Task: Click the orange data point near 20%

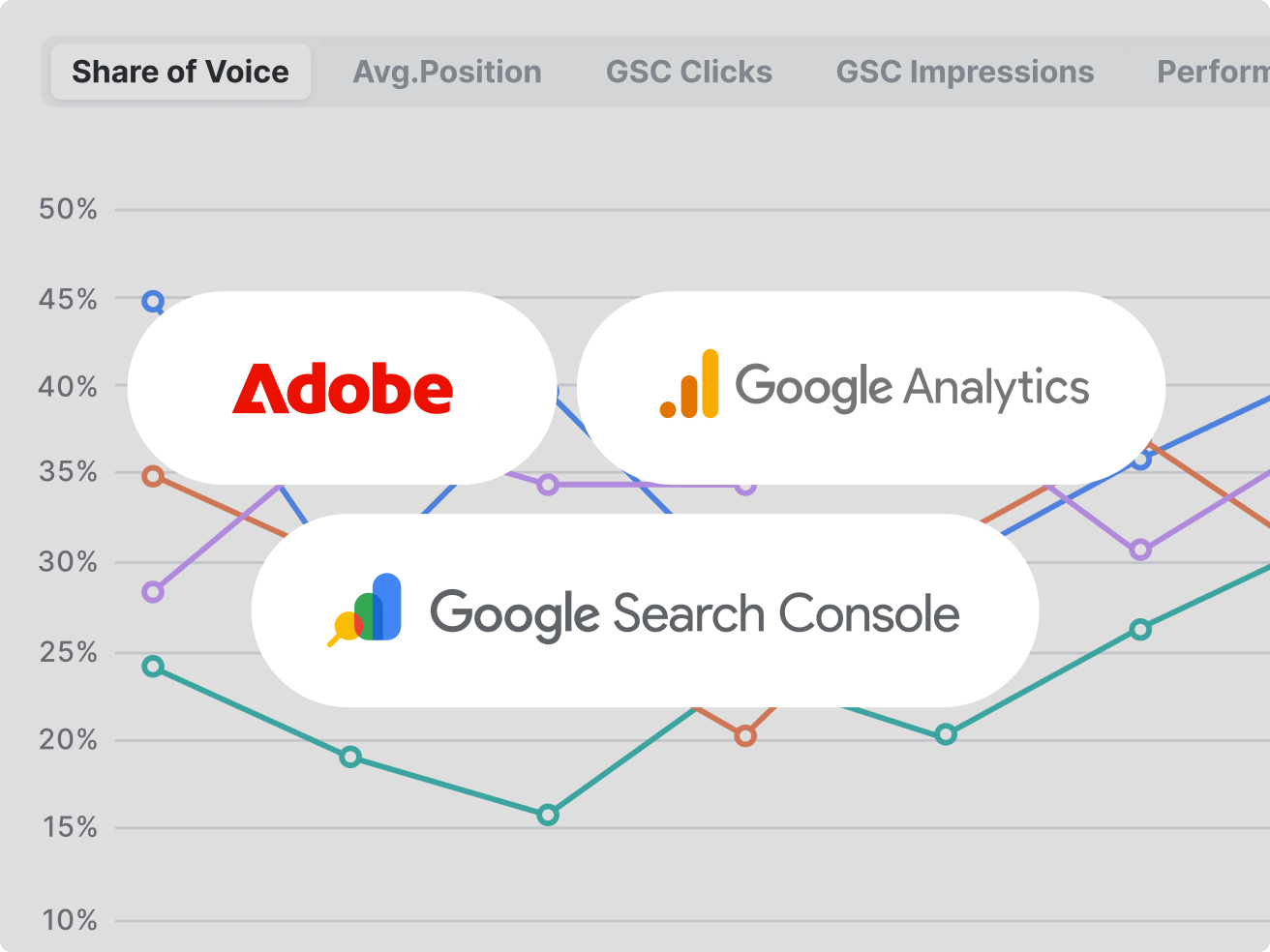Action: coord(745,736)
